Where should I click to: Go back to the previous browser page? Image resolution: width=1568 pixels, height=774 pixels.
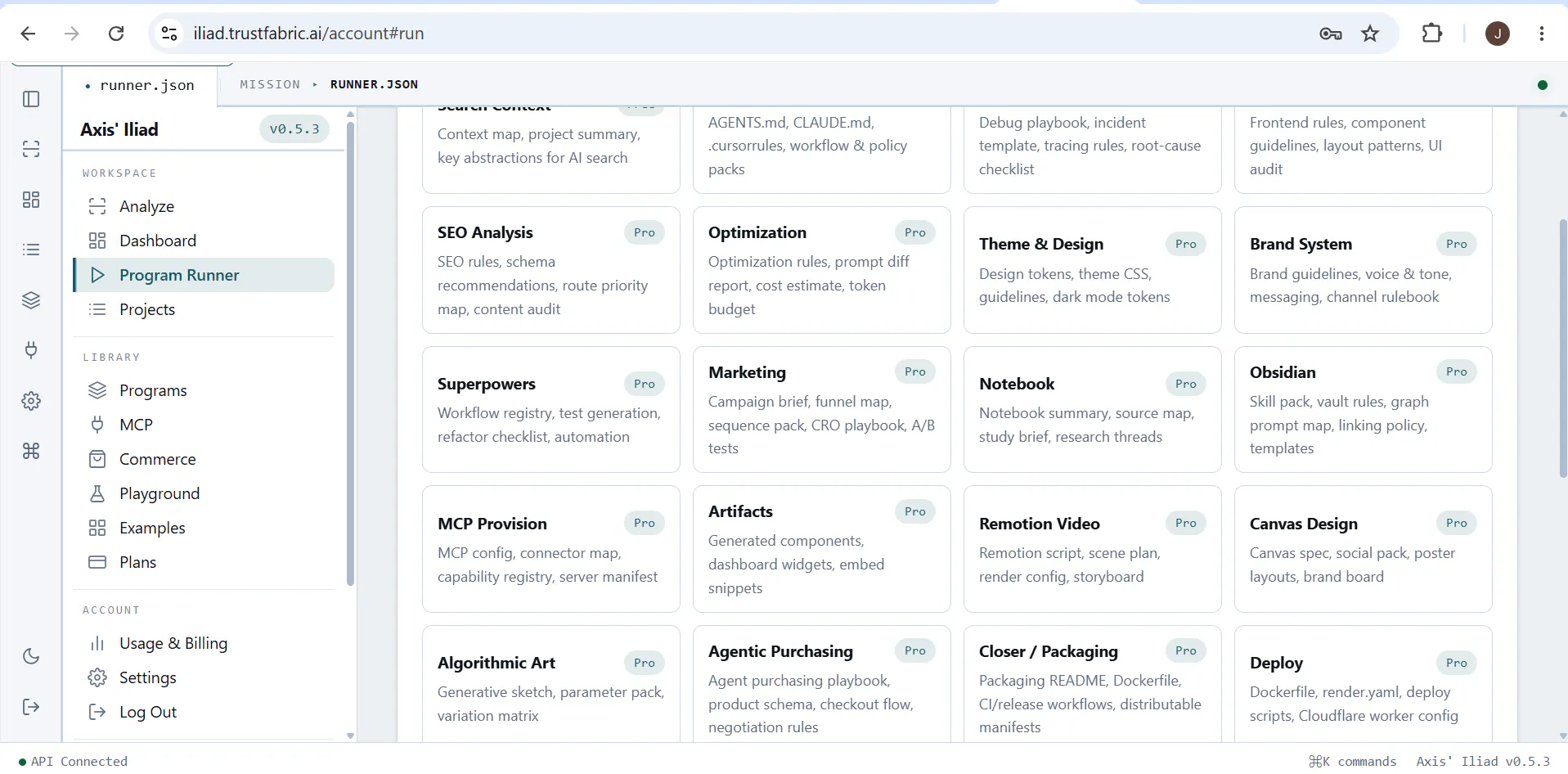(x=28, y=34)
